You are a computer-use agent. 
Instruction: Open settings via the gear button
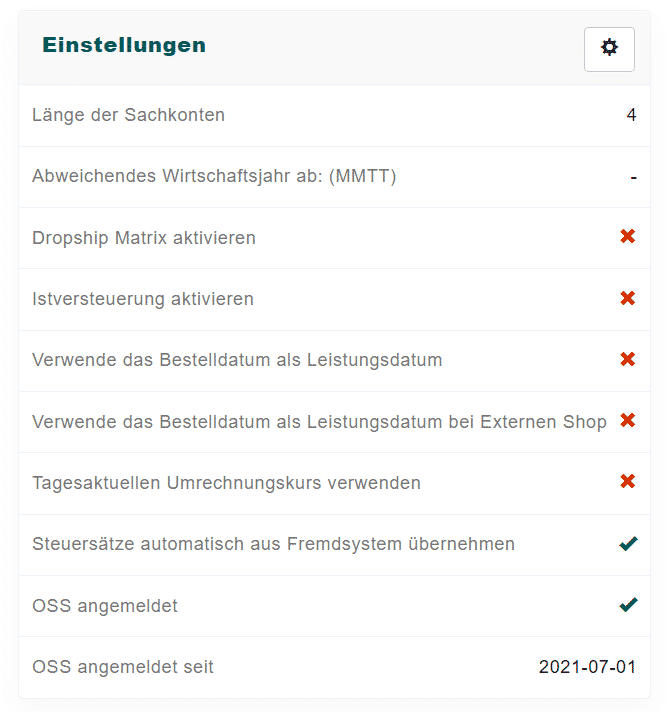pos(609,48)
